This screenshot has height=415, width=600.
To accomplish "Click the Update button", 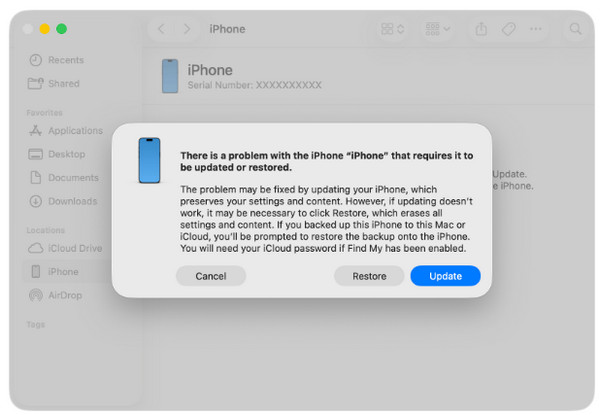I will tap(445, 276).
